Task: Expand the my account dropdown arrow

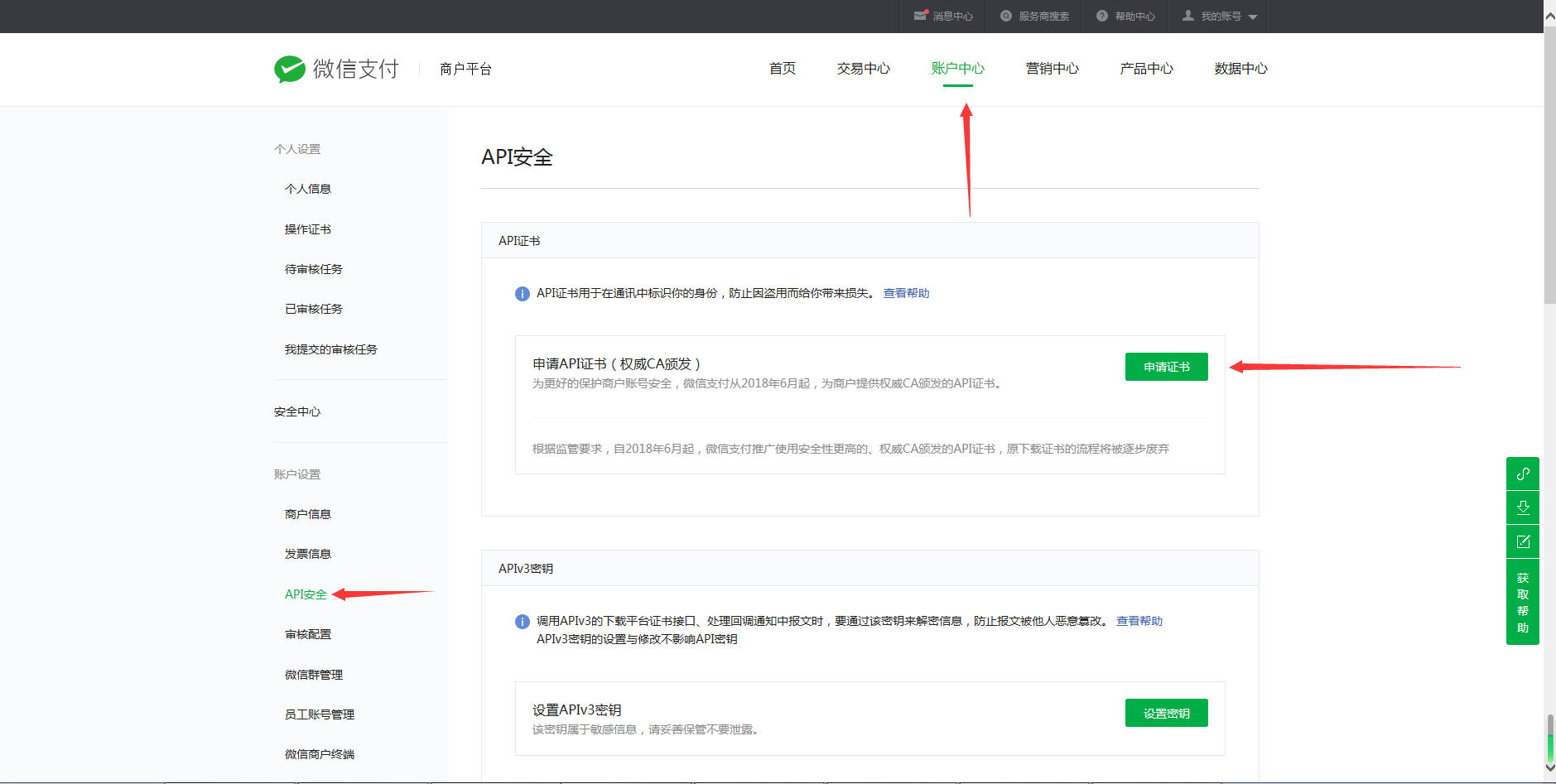Action: coord(1252,17)
